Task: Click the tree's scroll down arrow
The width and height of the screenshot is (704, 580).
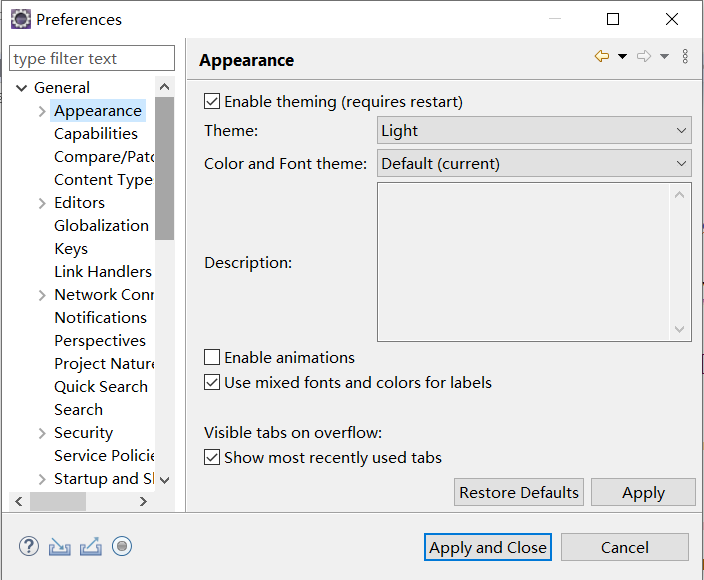Action: coord(164,480)
